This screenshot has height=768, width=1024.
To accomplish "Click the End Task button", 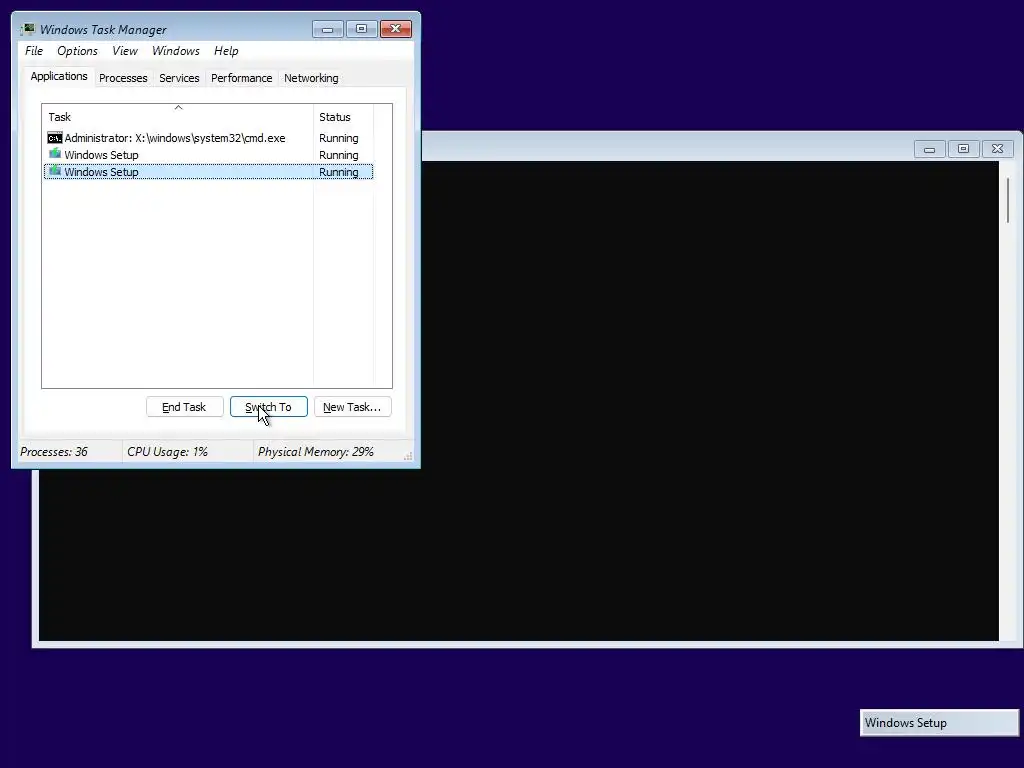I will pyautogui.click(x=185, y=407).
